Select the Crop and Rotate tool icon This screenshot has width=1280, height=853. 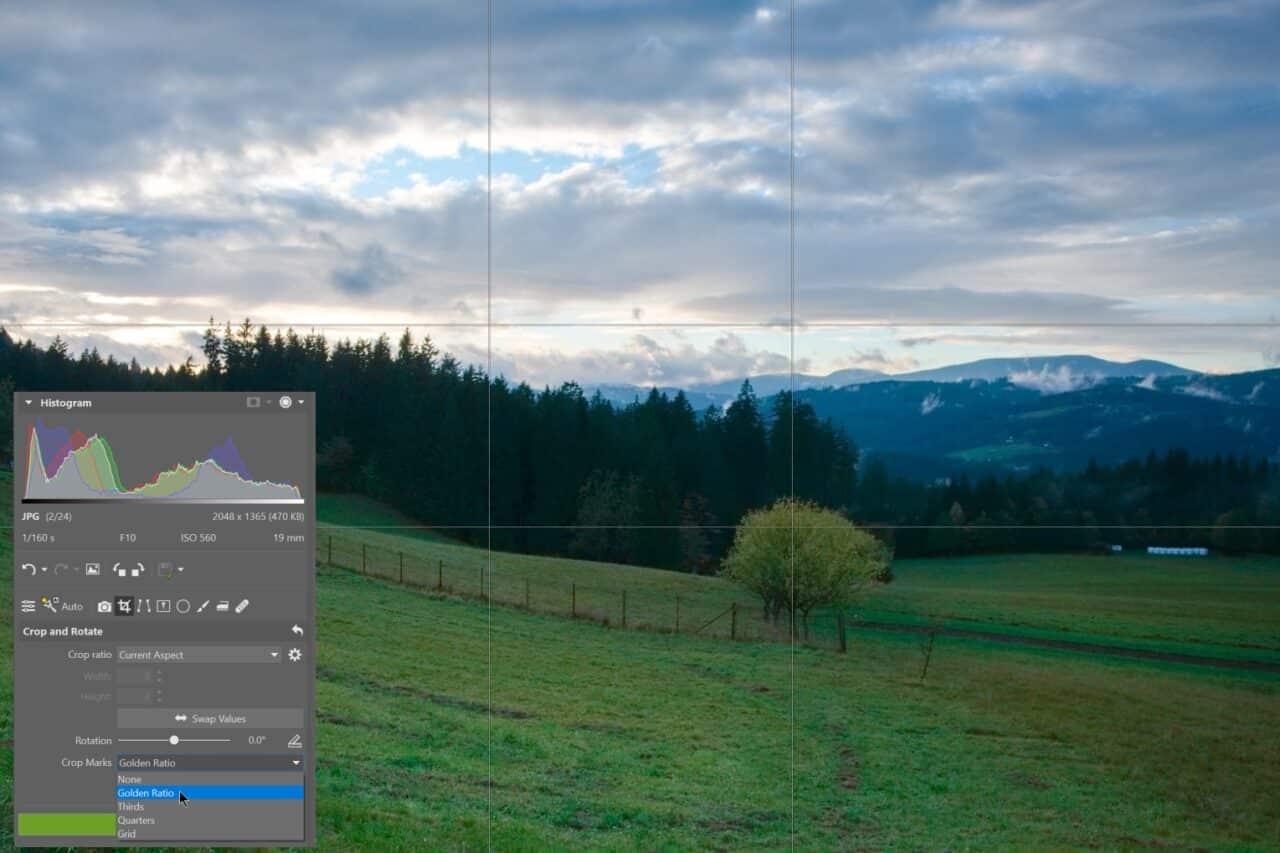click(x=125, y=606)
